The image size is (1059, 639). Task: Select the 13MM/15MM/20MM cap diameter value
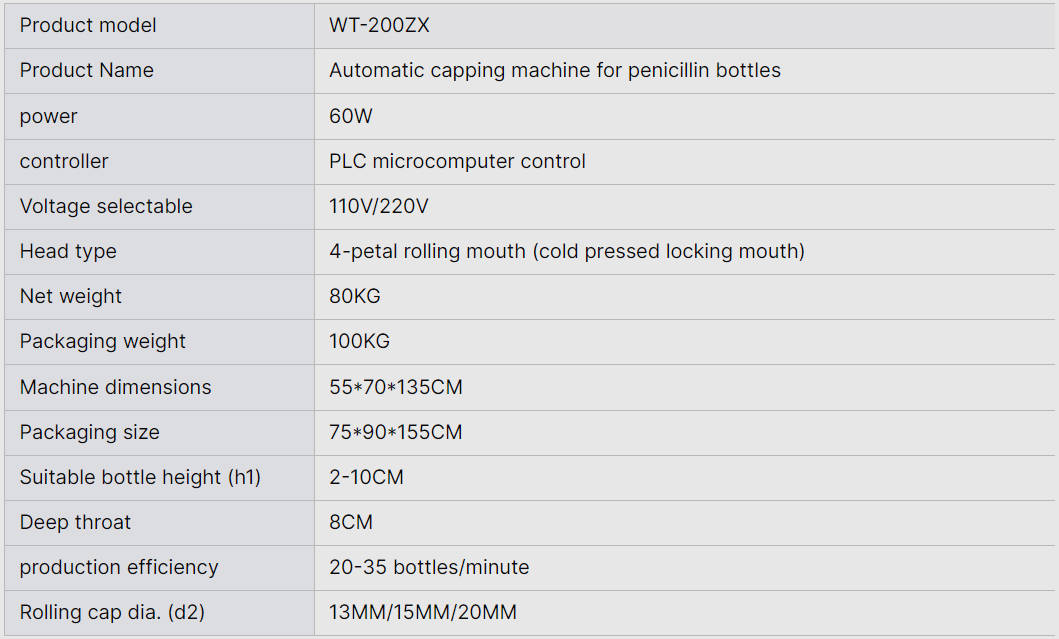coord(422,612)
